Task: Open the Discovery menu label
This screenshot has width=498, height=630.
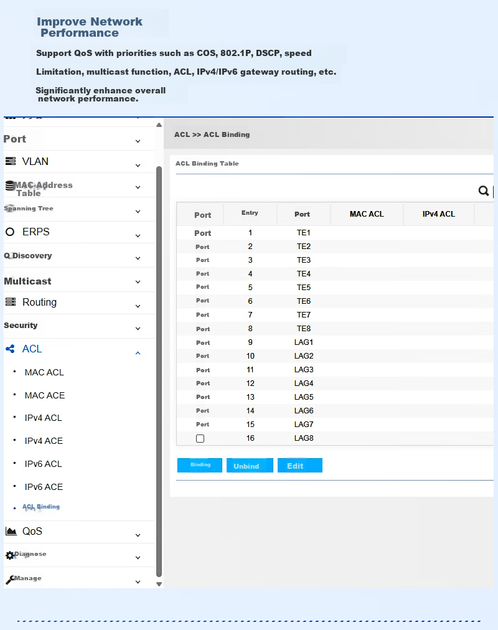Action: coord(28,256)
